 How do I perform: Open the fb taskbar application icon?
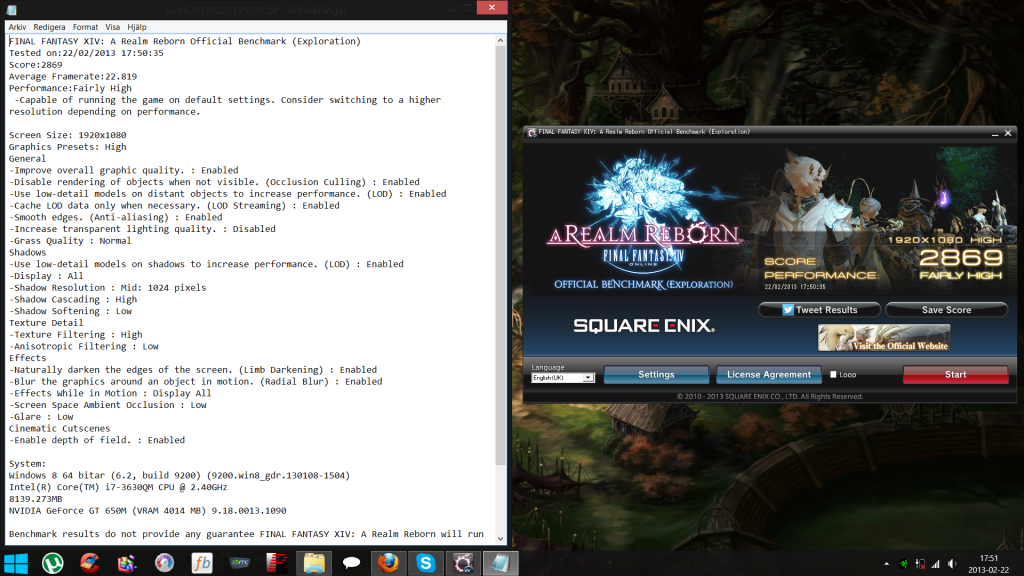point(201,563)
